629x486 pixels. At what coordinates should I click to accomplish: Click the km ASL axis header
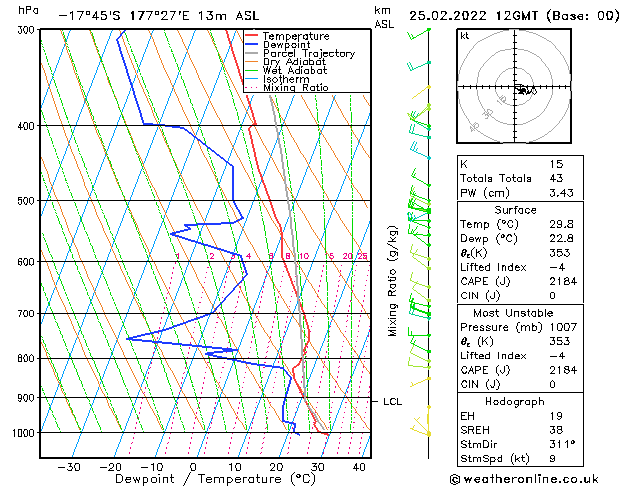(x=384, y=18)
